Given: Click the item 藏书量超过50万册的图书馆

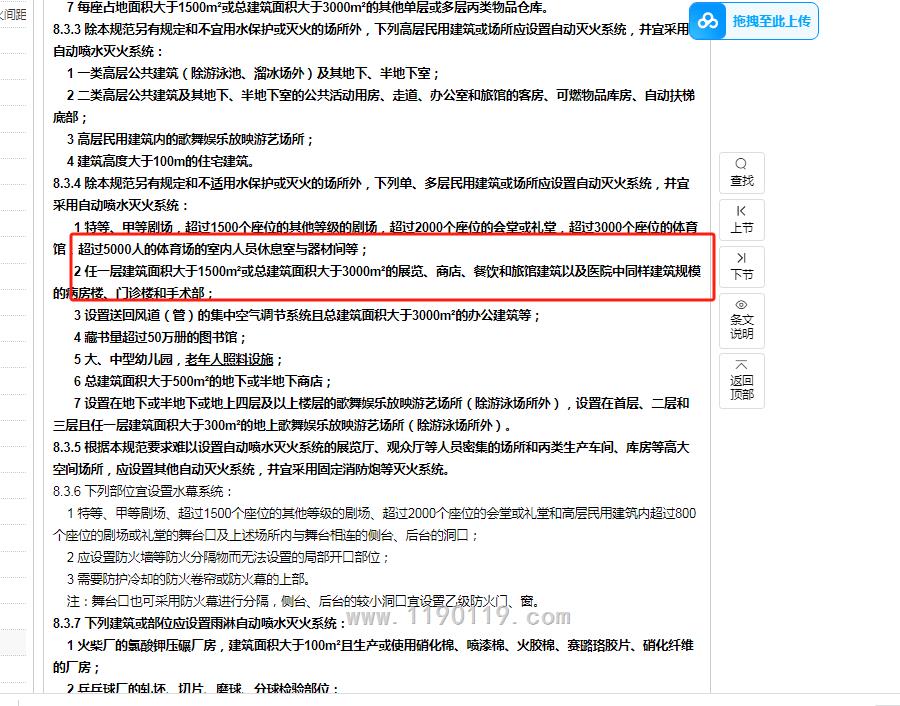Looking at the screenshot, I should [x=160, y=337].
